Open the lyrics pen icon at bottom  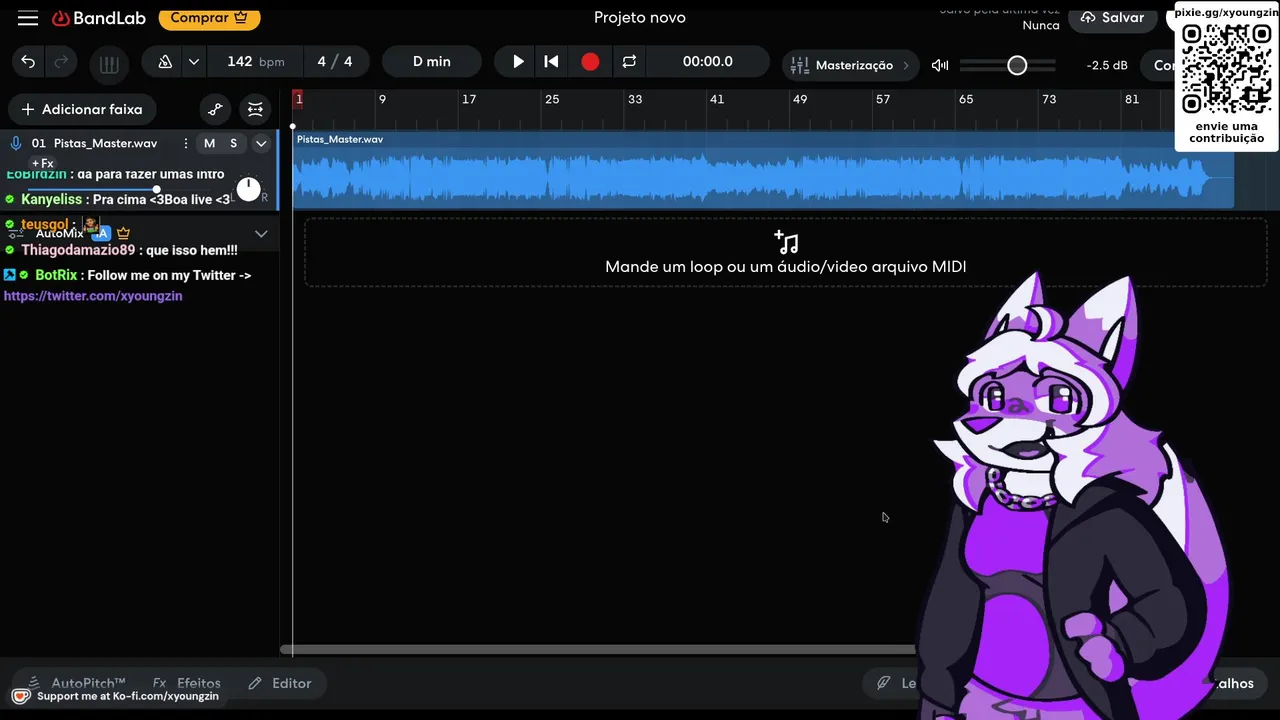pos(883,683)
